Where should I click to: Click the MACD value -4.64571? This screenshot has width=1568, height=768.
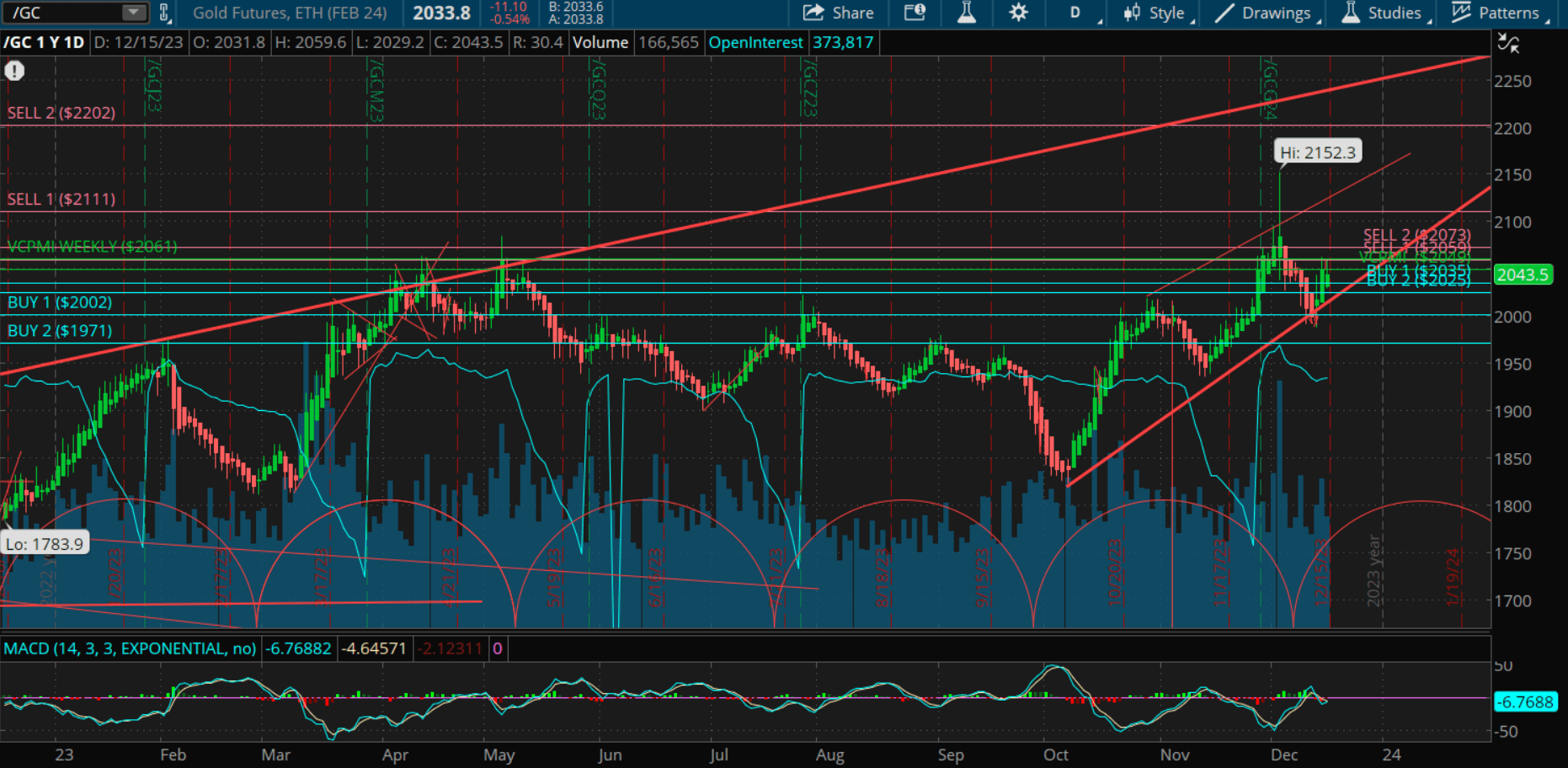tap(374, 648)
